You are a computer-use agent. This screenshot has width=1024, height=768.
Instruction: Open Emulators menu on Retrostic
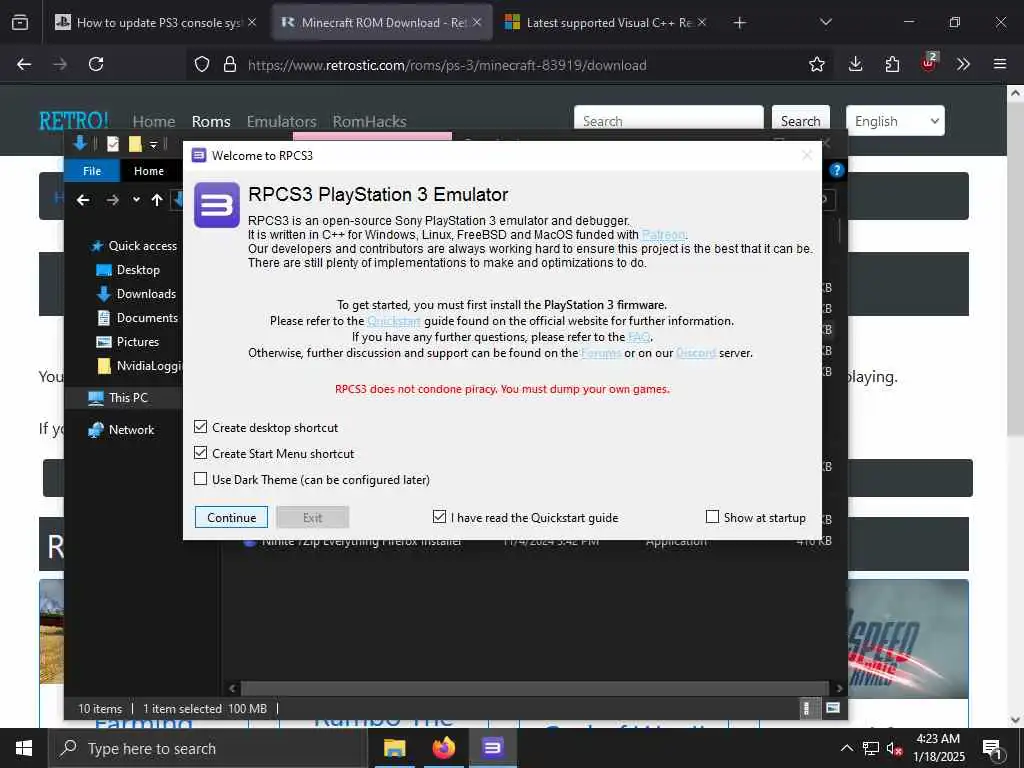point(281,121)
